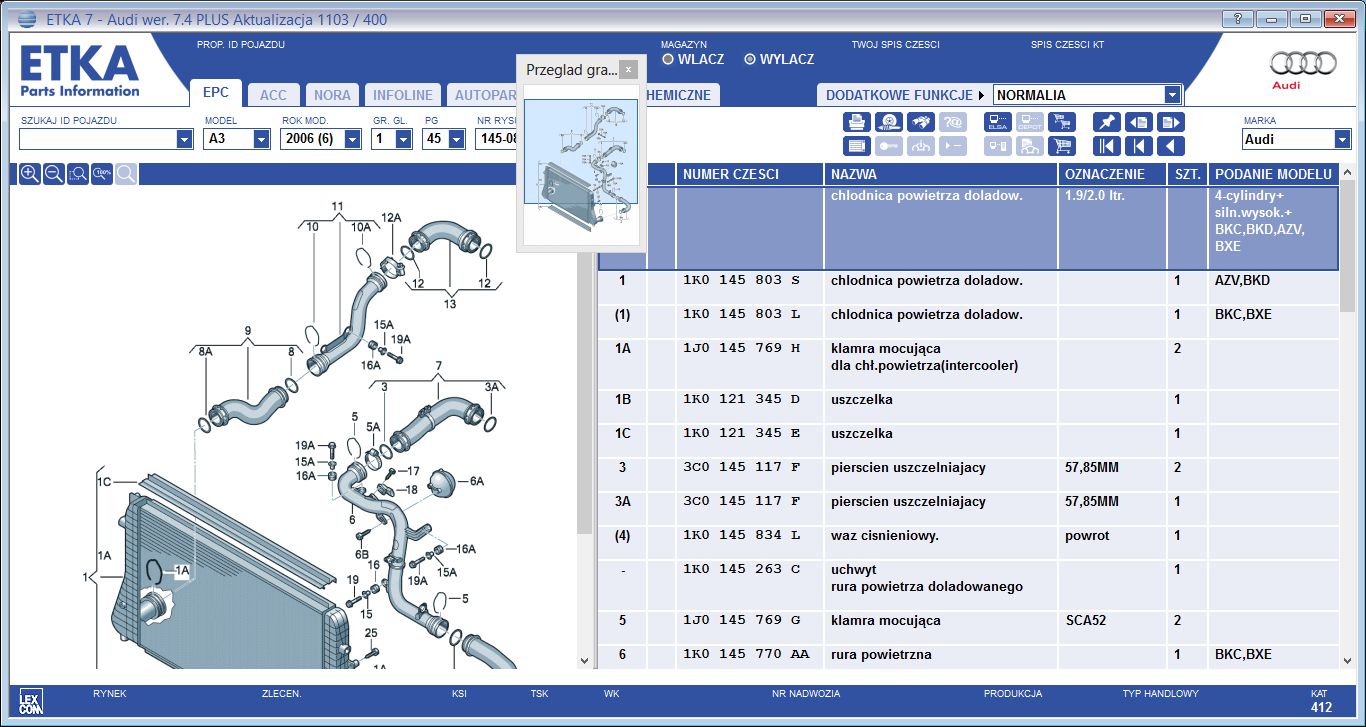Click the OZNACZENIE column header
The height and width of the screenshot is (727, 1366).
1112,174
